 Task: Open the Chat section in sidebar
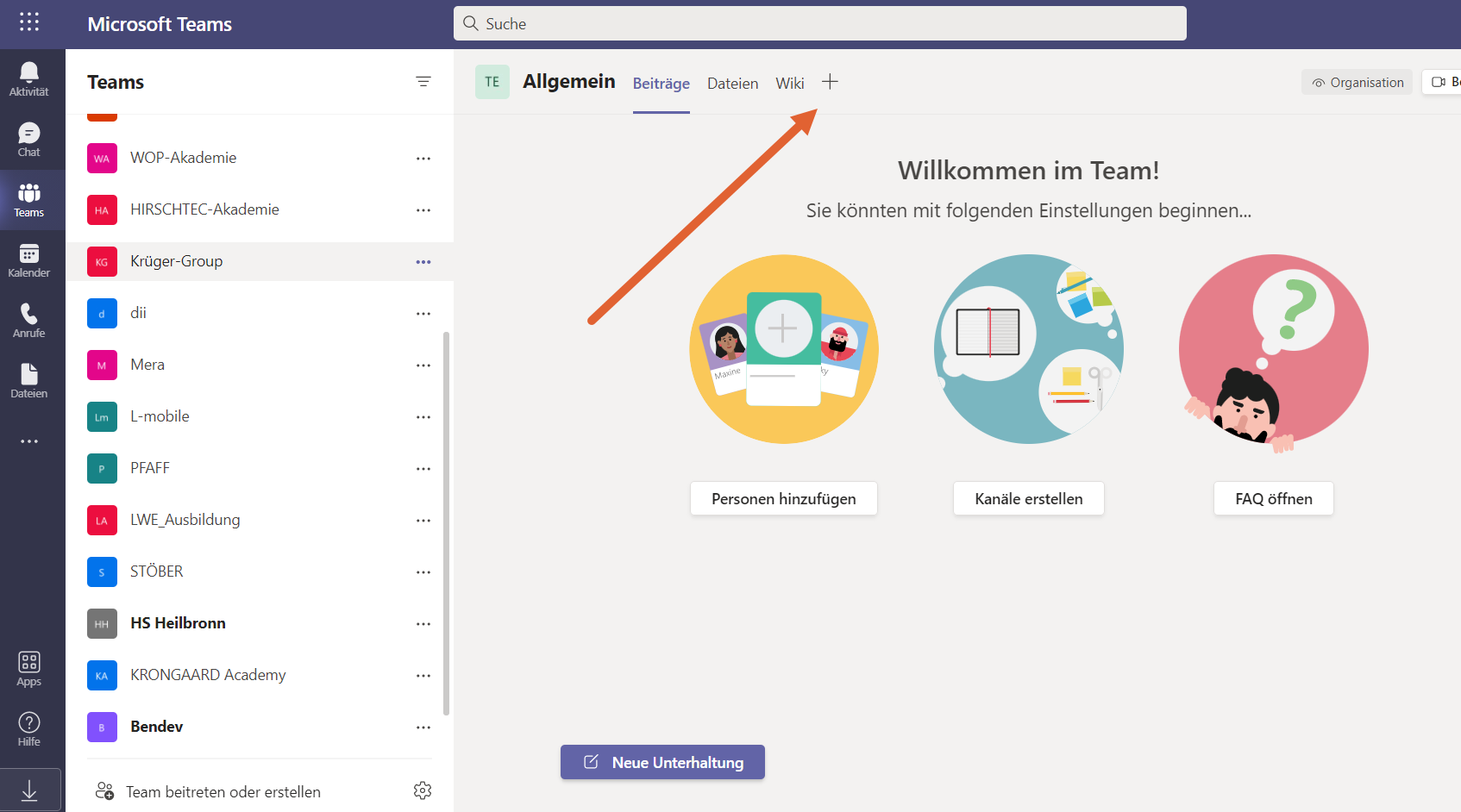click(x=29, y=139)
